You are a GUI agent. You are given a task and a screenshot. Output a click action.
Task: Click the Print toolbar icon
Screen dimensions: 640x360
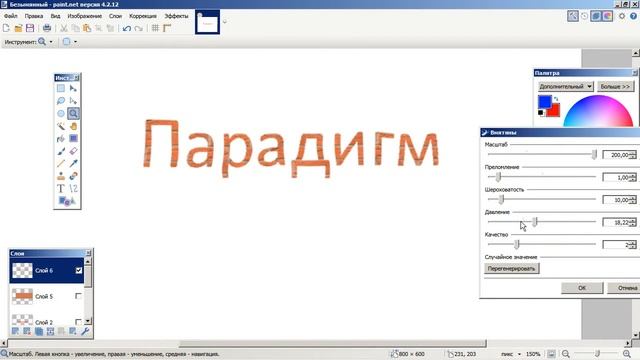pyautogui.click(x=47, y=28)
